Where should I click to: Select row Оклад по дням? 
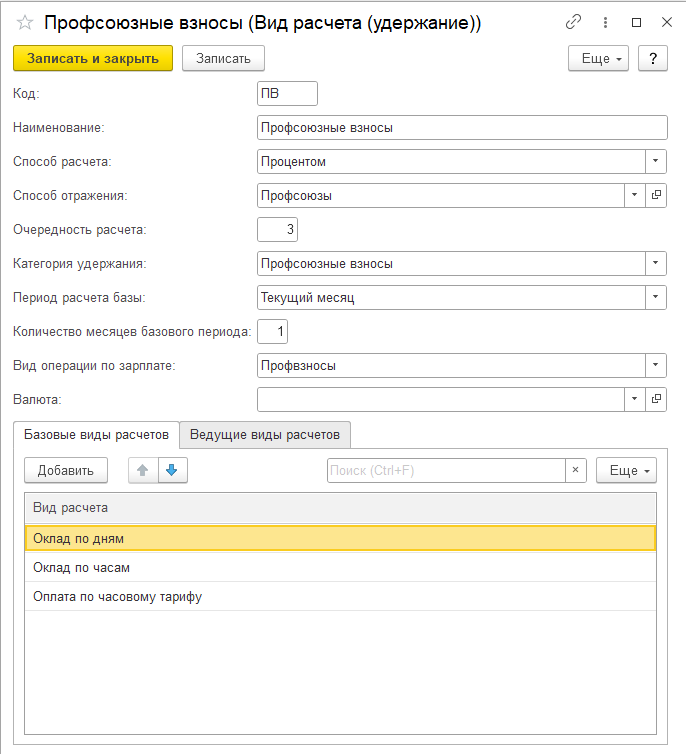click(340, 538)
